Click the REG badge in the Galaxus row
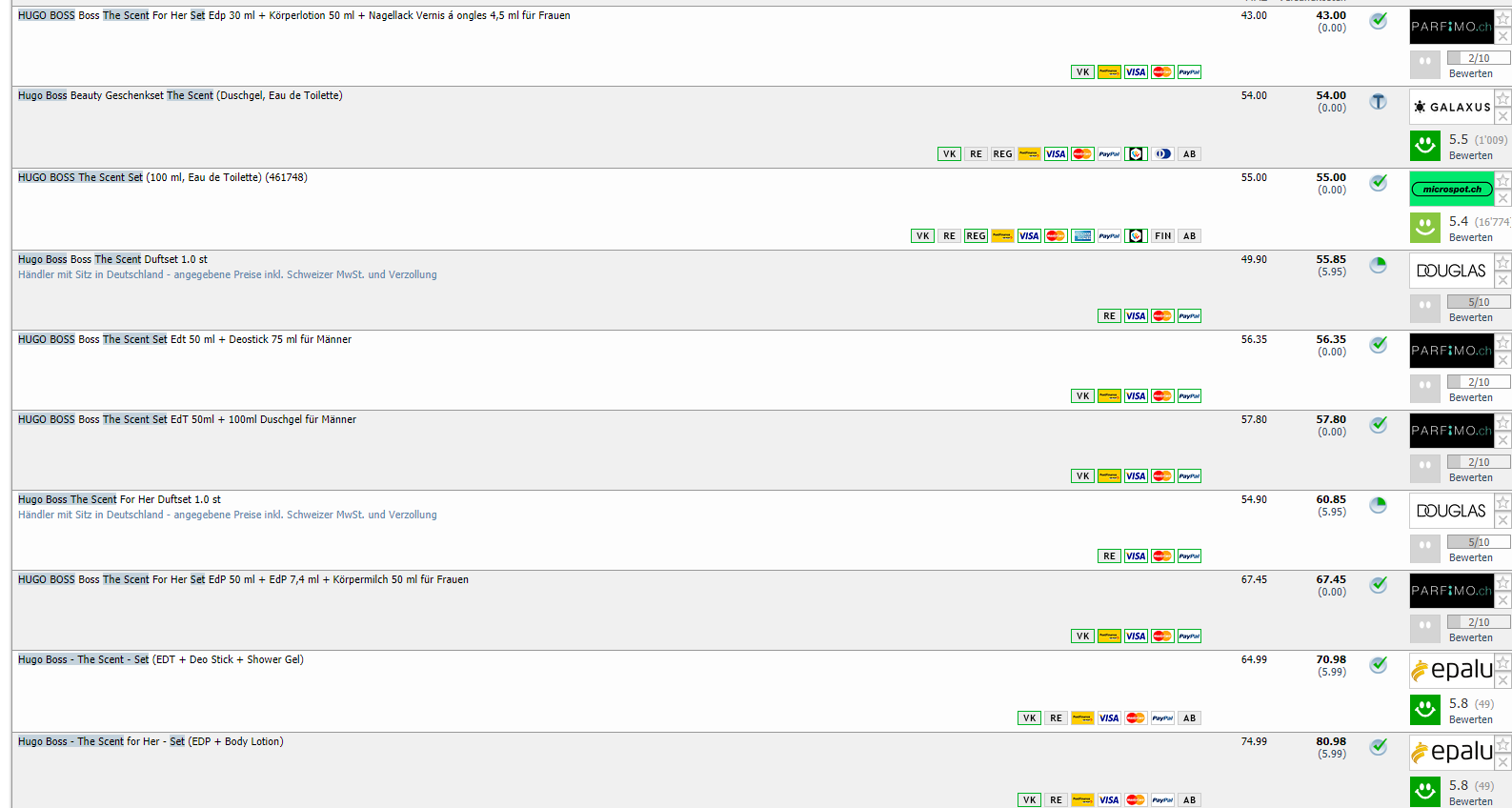1512x808 pixels. [1002, 154]
